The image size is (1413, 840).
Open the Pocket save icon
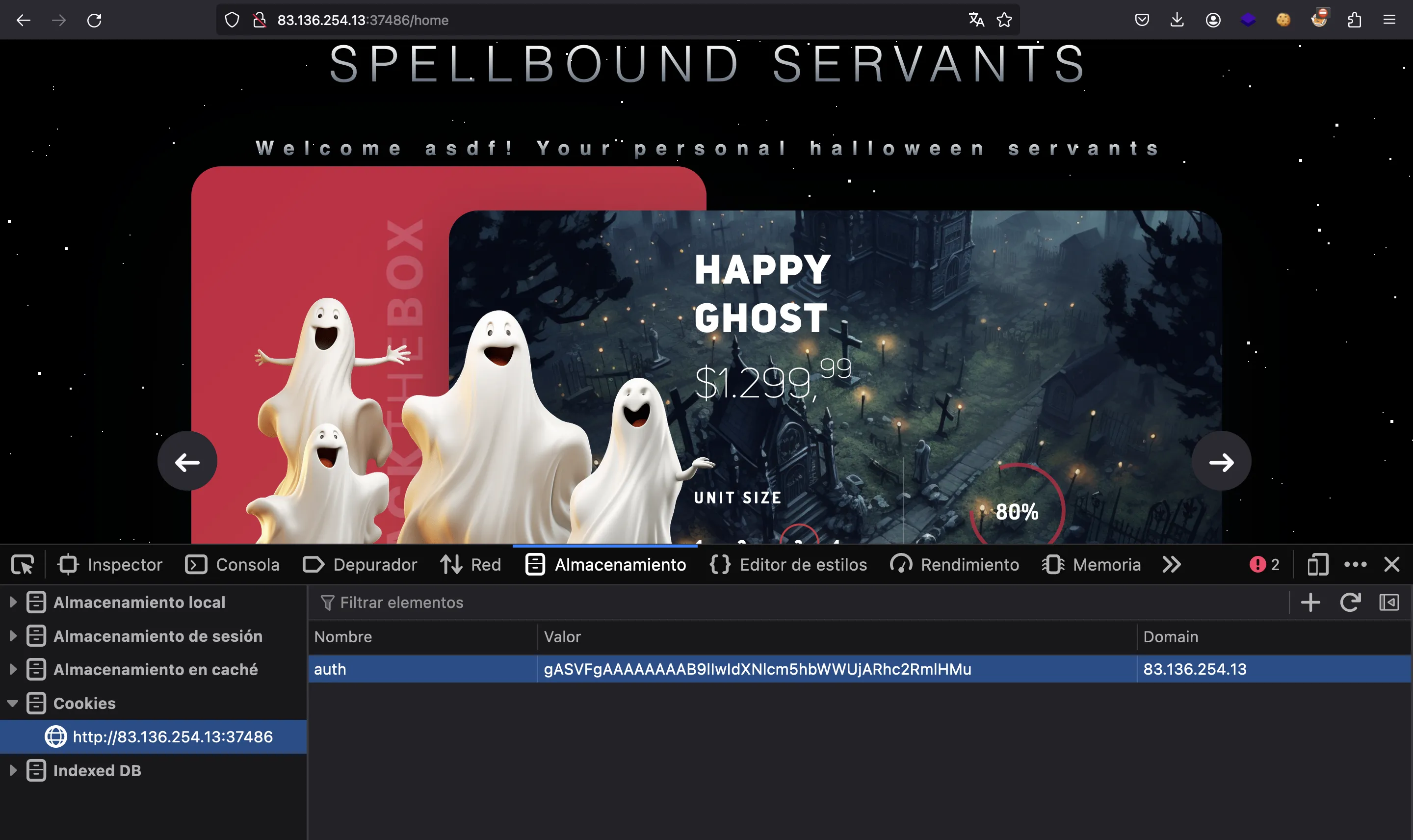click(x=1142, y=20)
